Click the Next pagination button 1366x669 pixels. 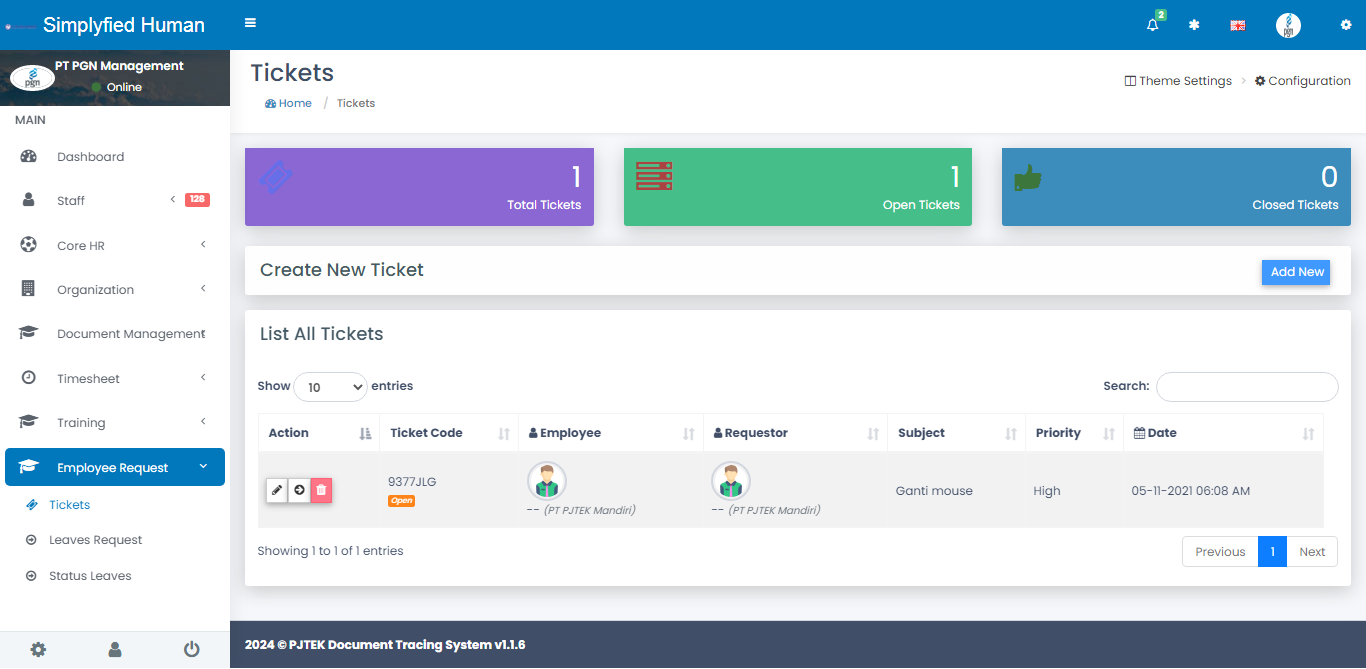click(1311, 552)
